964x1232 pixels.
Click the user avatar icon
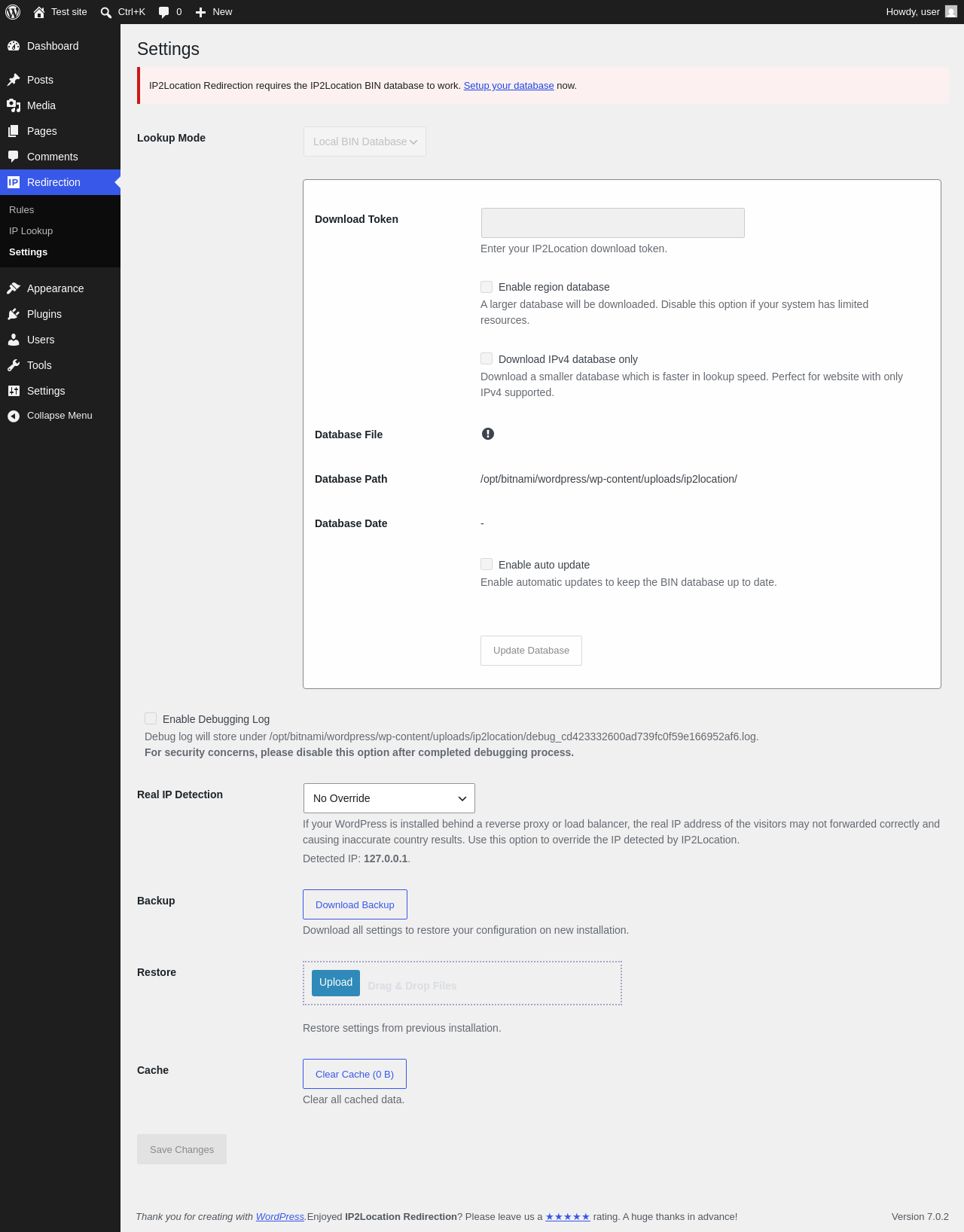(x=951, y=12)
